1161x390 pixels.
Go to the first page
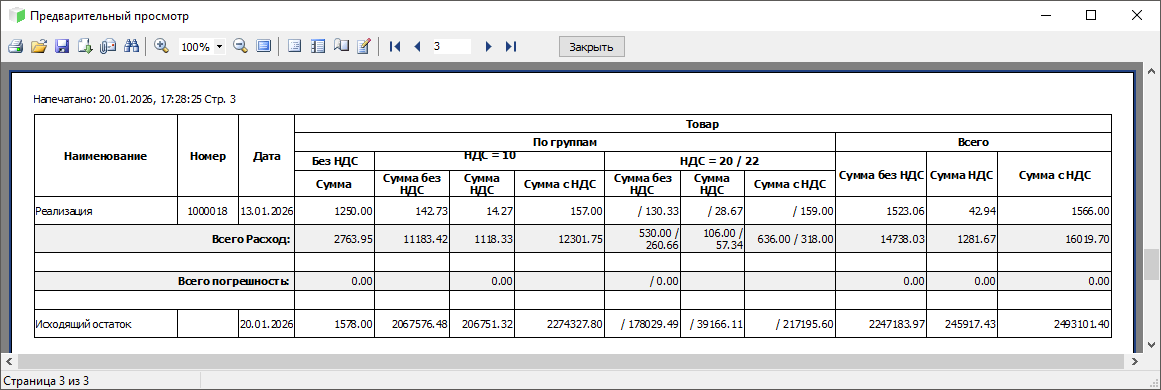coord(395,47)
